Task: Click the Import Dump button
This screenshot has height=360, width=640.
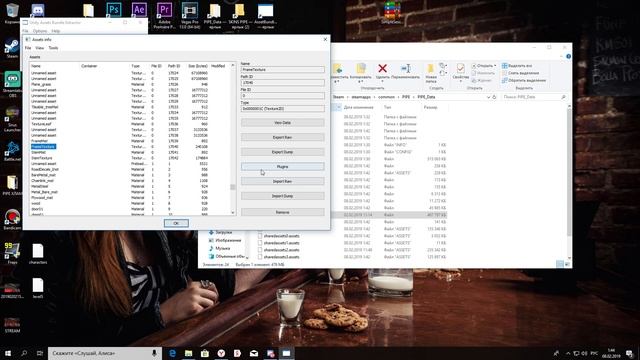Action: pyautogui.click(x=282, y=196)
